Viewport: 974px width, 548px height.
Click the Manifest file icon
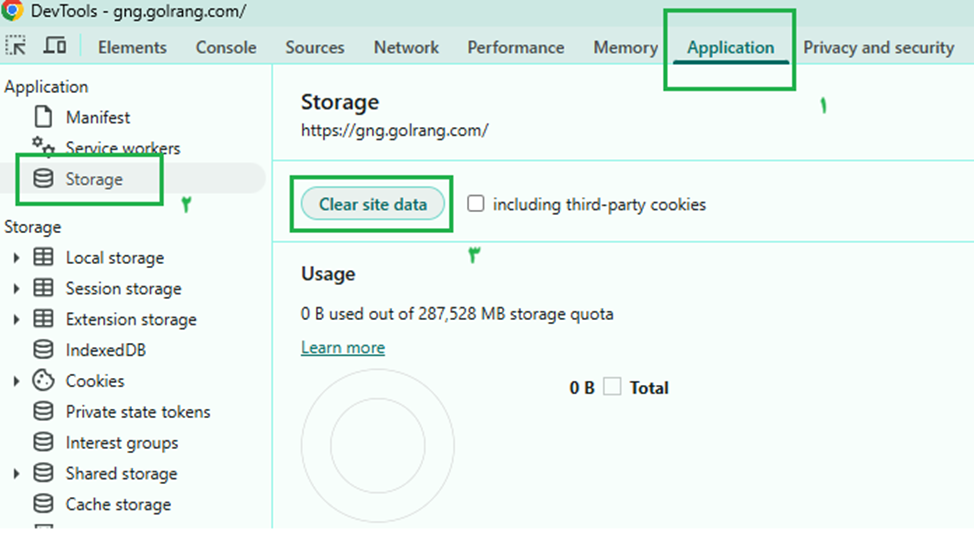click(43, 117)
